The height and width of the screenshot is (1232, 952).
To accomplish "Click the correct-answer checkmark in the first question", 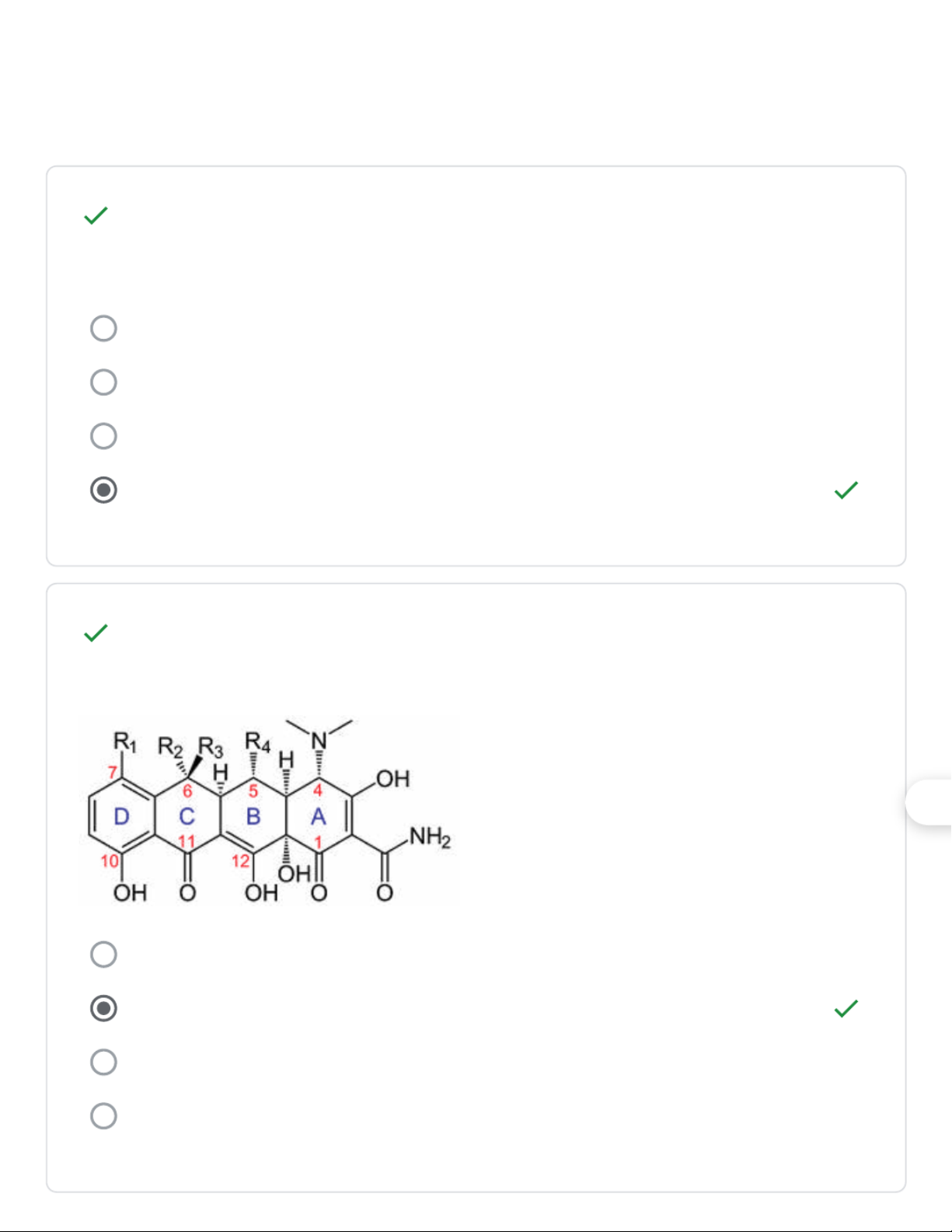I will tap(846, 490).
